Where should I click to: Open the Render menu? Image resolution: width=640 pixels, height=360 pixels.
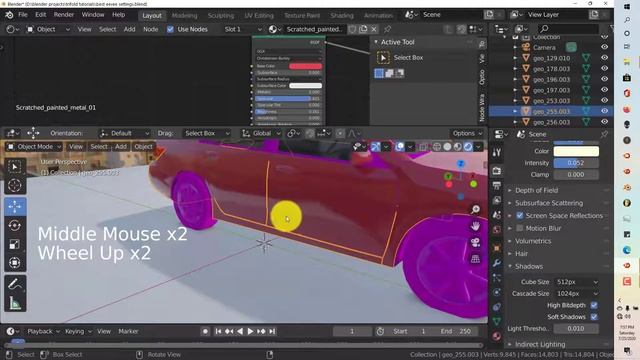[x=64, y=15]
